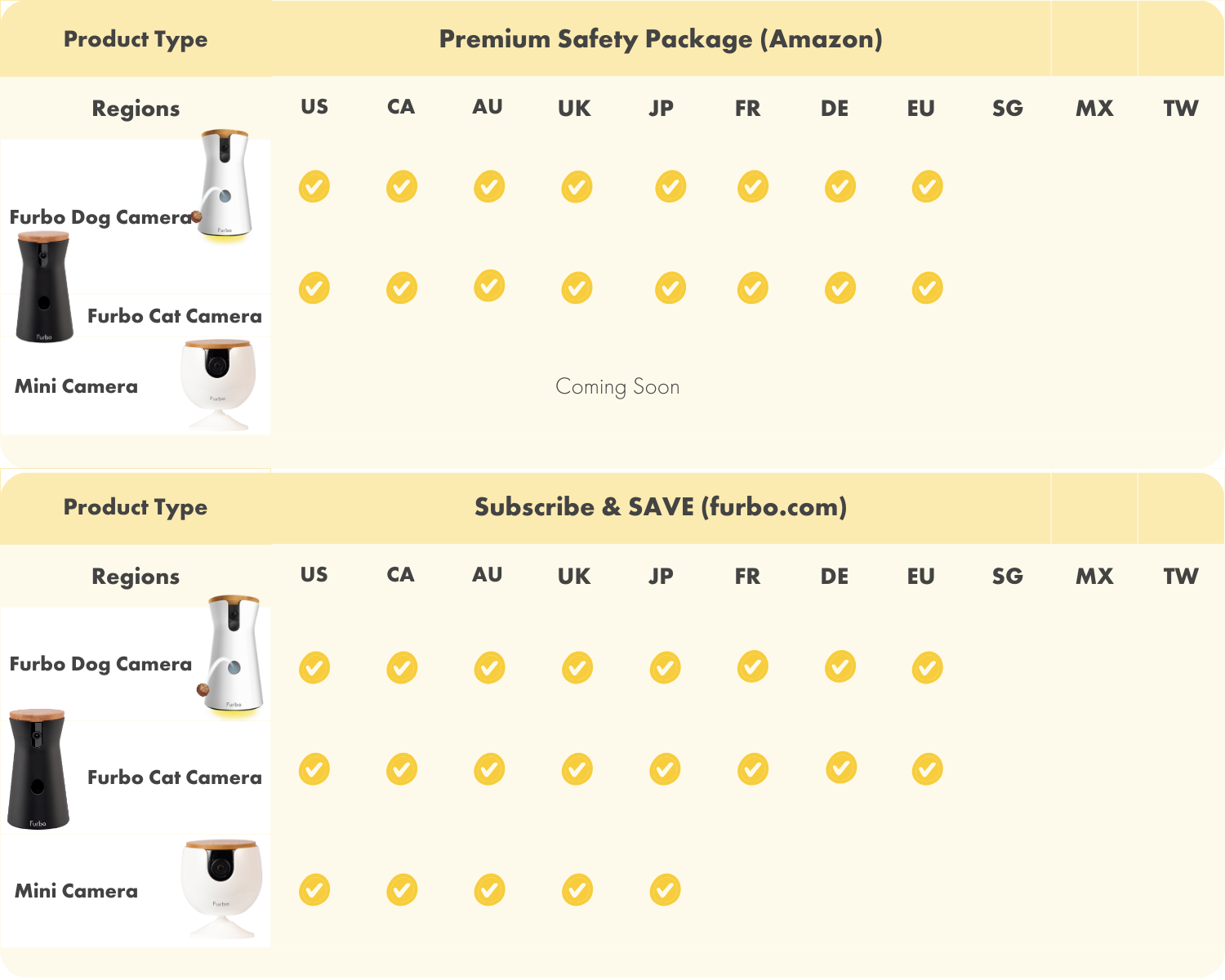Screen dimensions: 1225x980
Task: Click the Cat Camera AU checkmark in the Amazon table
Action: [489, 285]
